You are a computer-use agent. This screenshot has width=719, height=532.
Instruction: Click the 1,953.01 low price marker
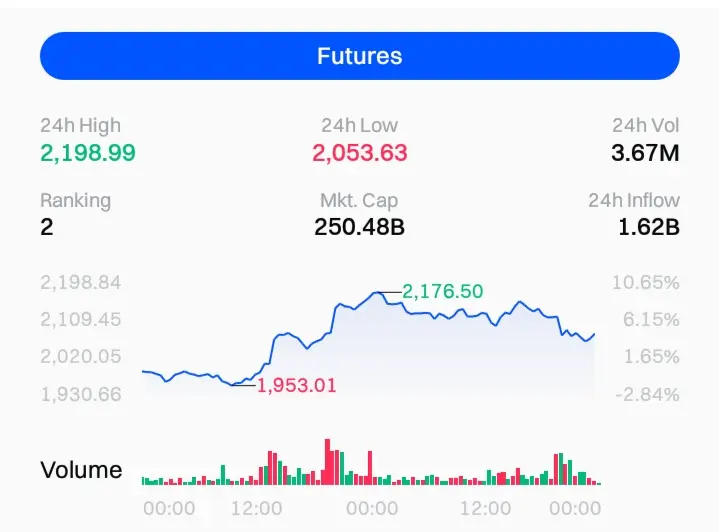[x=297, y=386]
